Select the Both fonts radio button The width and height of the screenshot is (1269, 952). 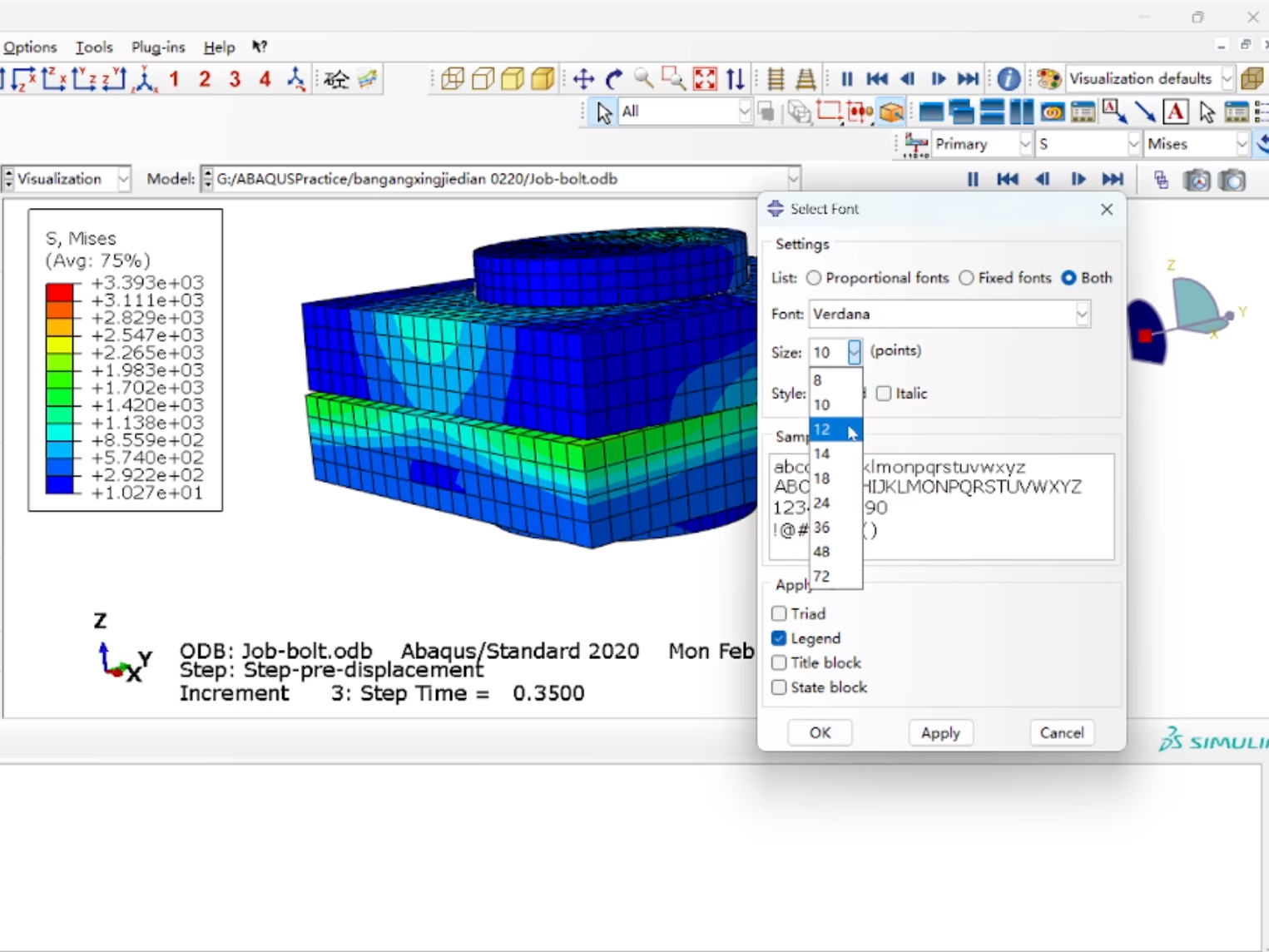(1068, 278)
